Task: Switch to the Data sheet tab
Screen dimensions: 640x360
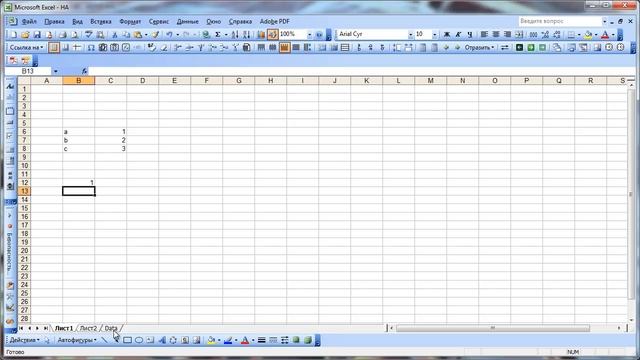Action: pyautogui.click(x=111, y=328)
